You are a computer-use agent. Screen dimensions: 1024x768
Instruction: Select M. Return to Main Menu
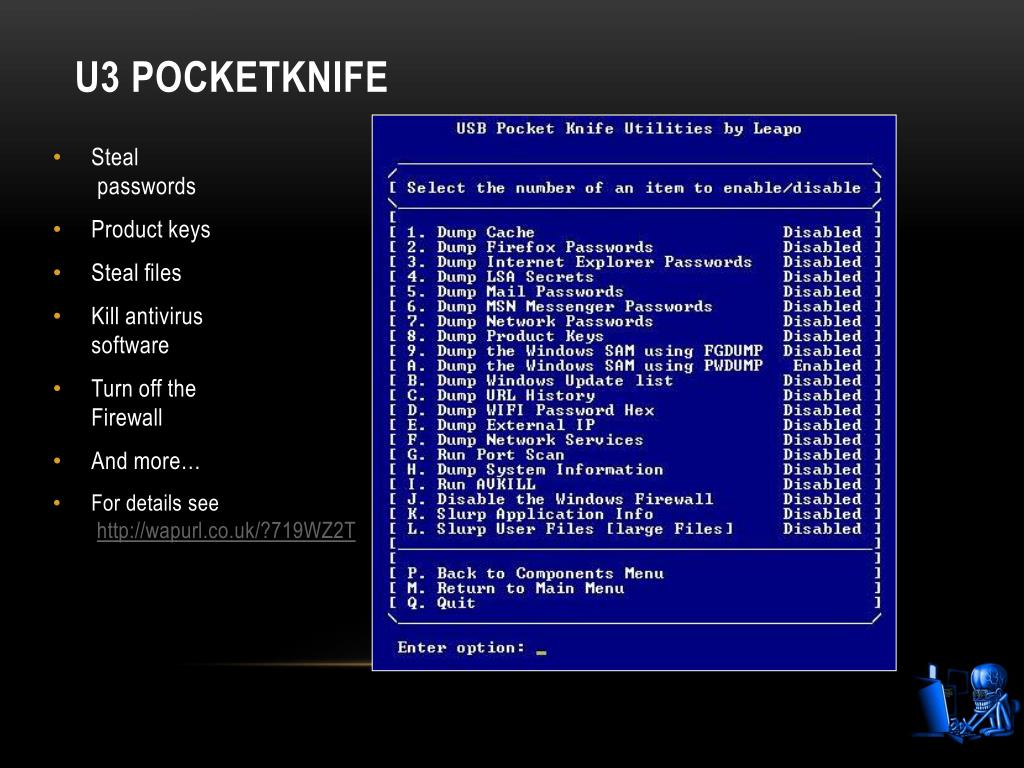click(515, 588)
